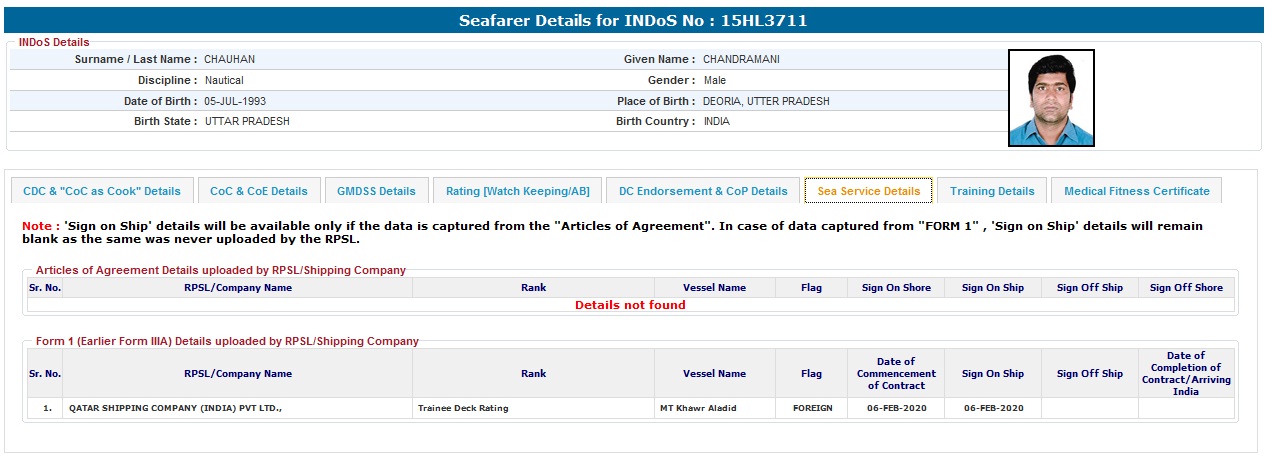1277x457 pixels.
Task: Select the Trainee Deck Rating cell
Action: [463, 408]
